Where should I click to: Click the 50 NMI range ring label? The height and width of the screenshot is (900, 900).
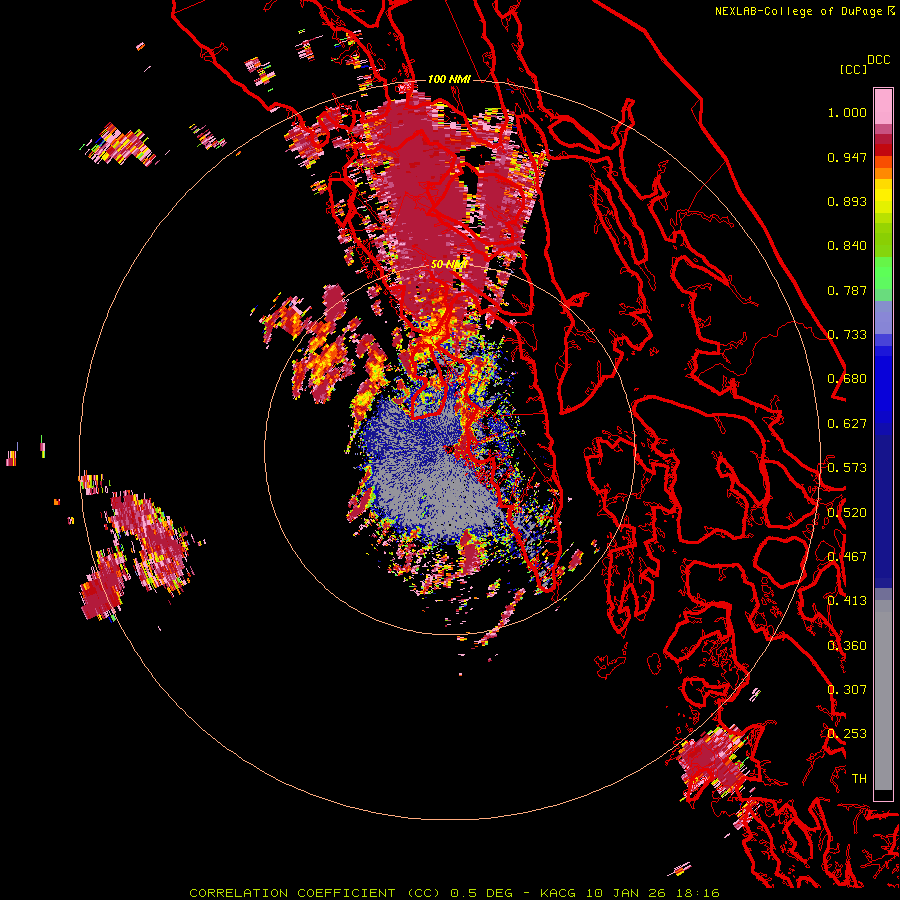(x=448, y=265)
